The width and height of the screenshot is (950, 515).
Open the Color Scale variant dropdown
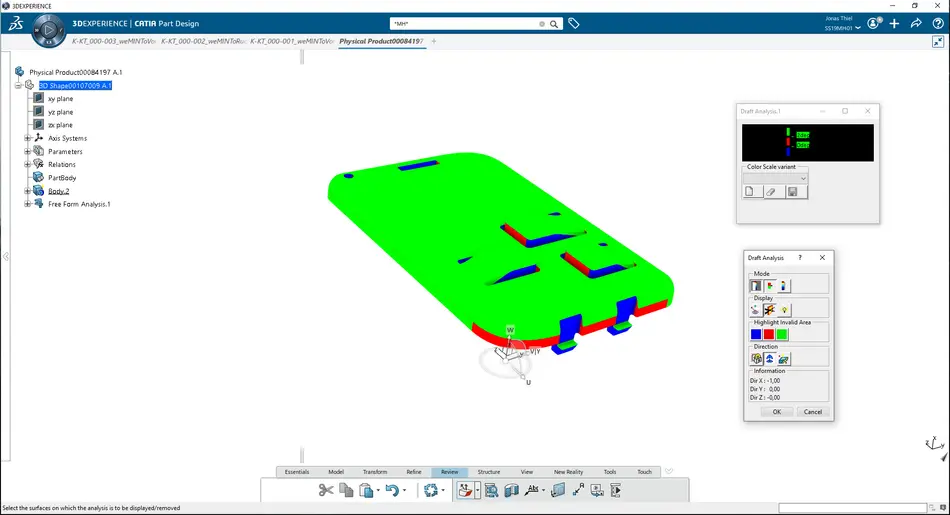click(x=802, y=178)
